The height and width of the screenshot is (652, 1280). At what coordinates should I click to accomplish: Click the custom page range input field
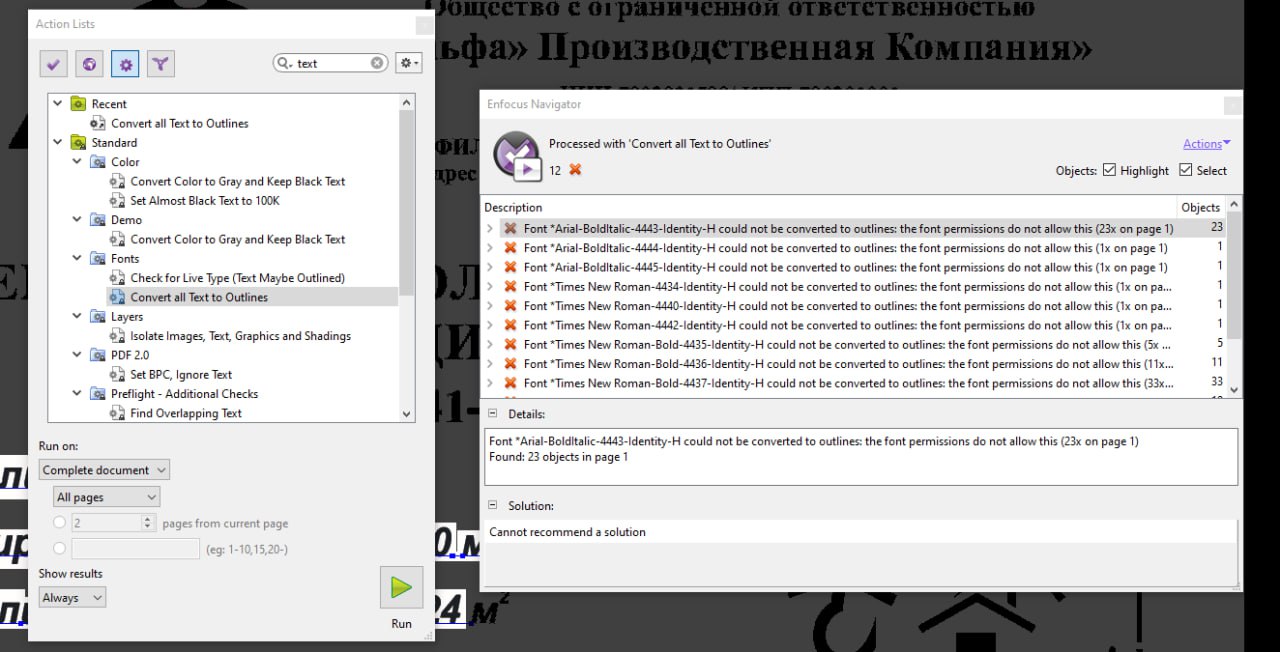(x=135, y=548)
